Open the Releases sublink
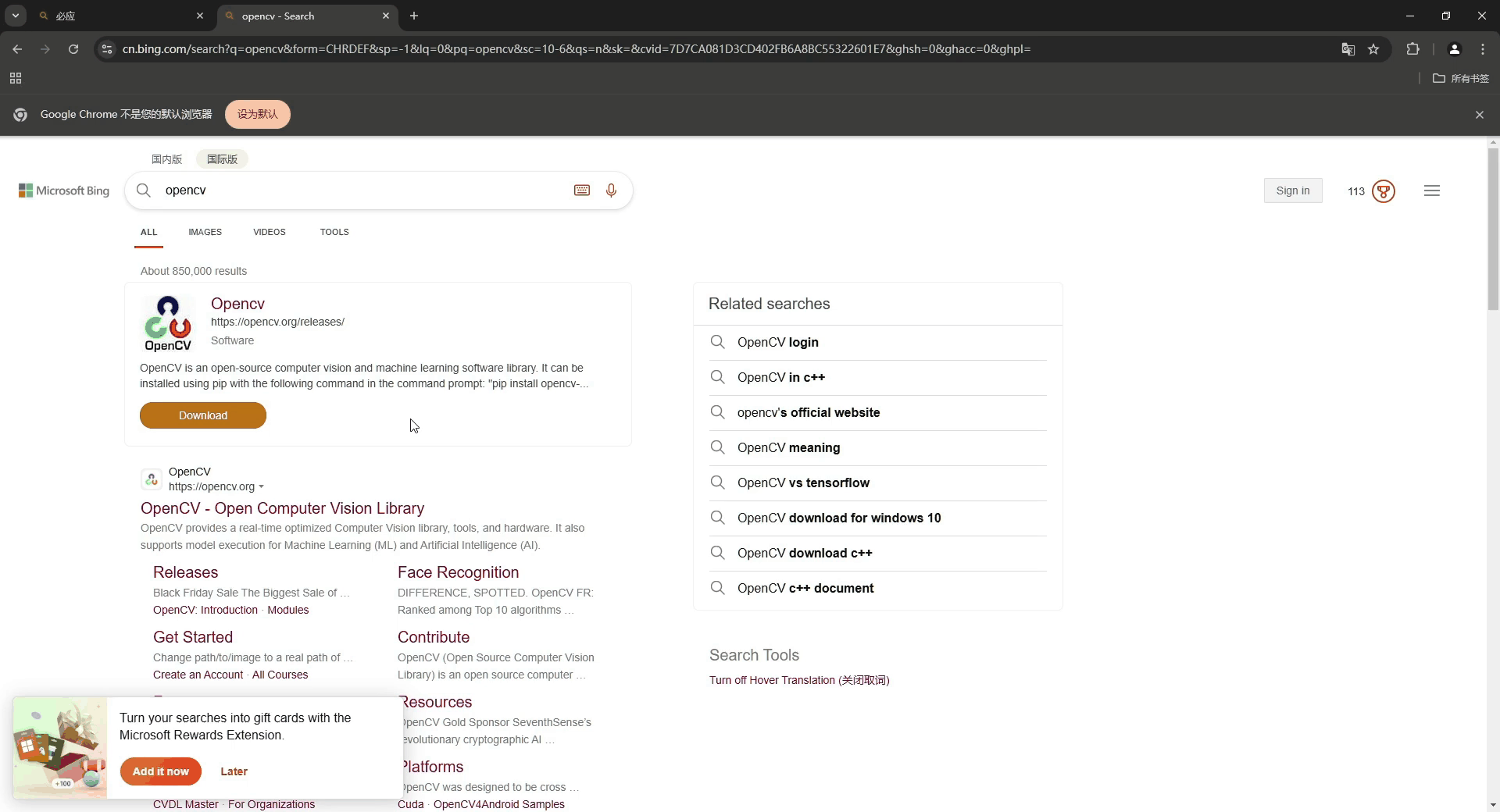Image resolution: width=1500 pixels, height=812 pixels. (x=185, y=572)
